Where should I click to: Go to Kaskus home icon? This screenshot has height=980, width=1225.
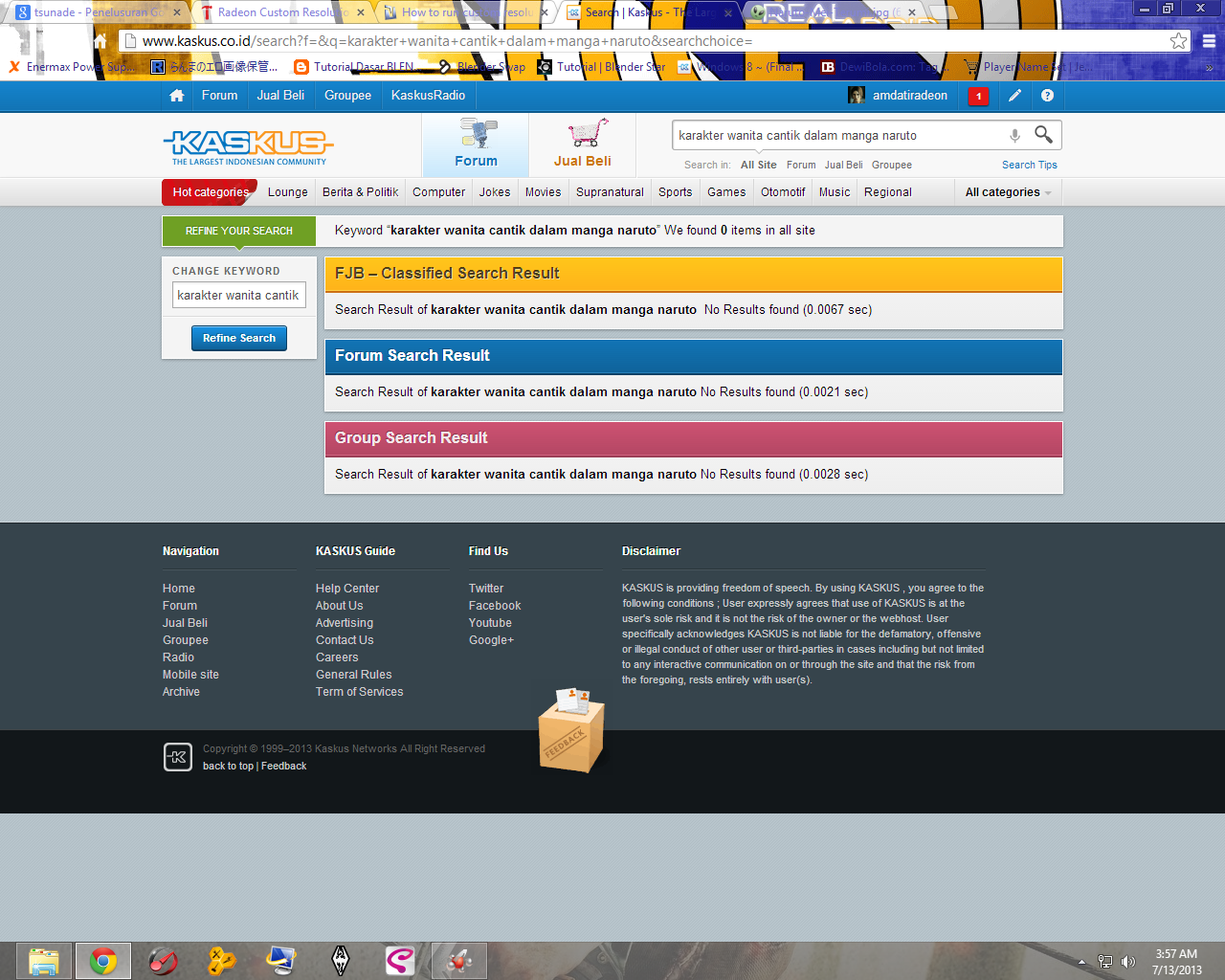click(x=176, y=96)
